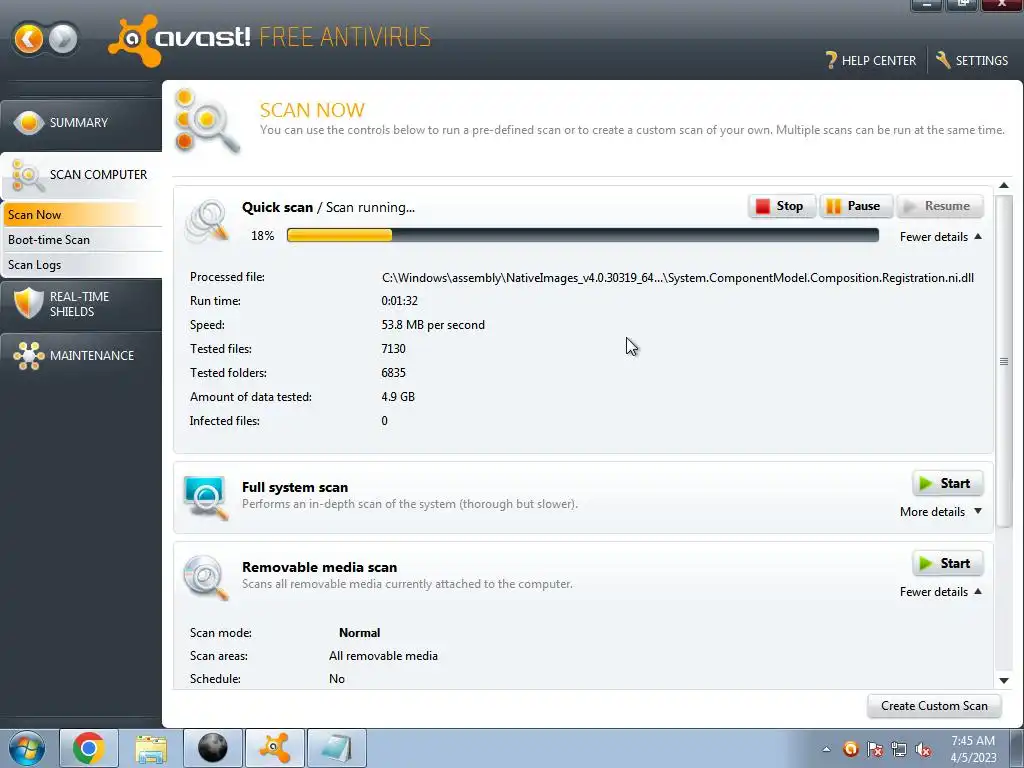The image size is (1024, 768).
Task: Click the avast taskbar button
Action: click(275, 748)
